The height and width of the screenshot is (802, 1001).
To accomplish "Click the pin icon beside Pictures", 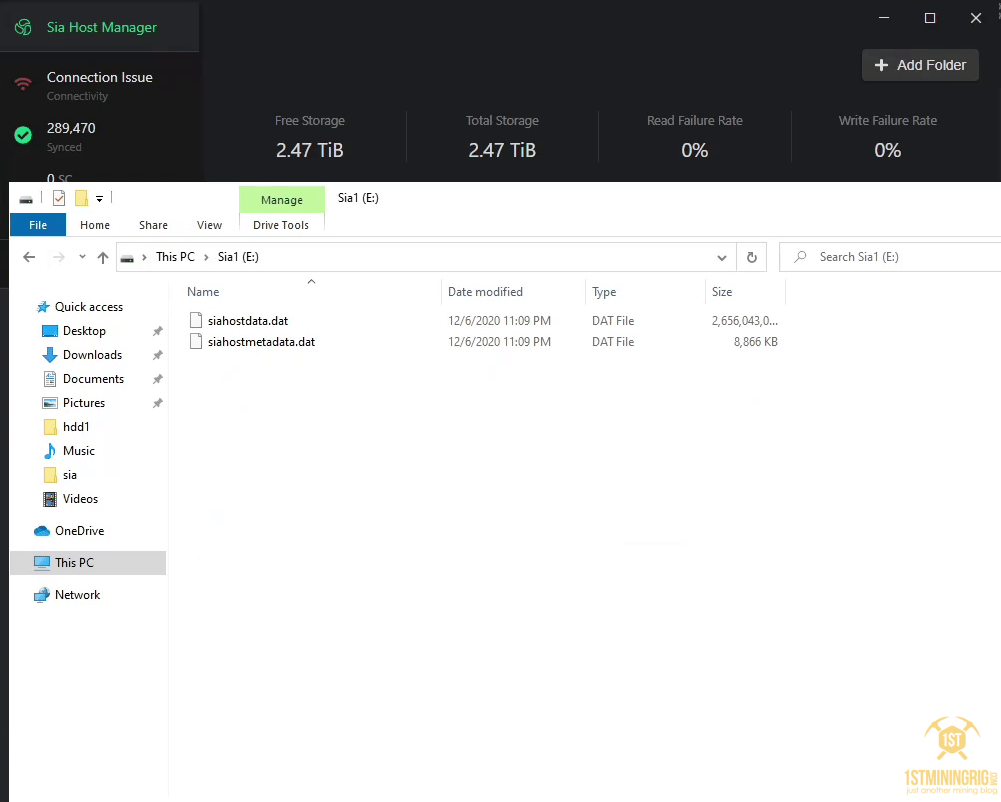I will coord(158,403).
